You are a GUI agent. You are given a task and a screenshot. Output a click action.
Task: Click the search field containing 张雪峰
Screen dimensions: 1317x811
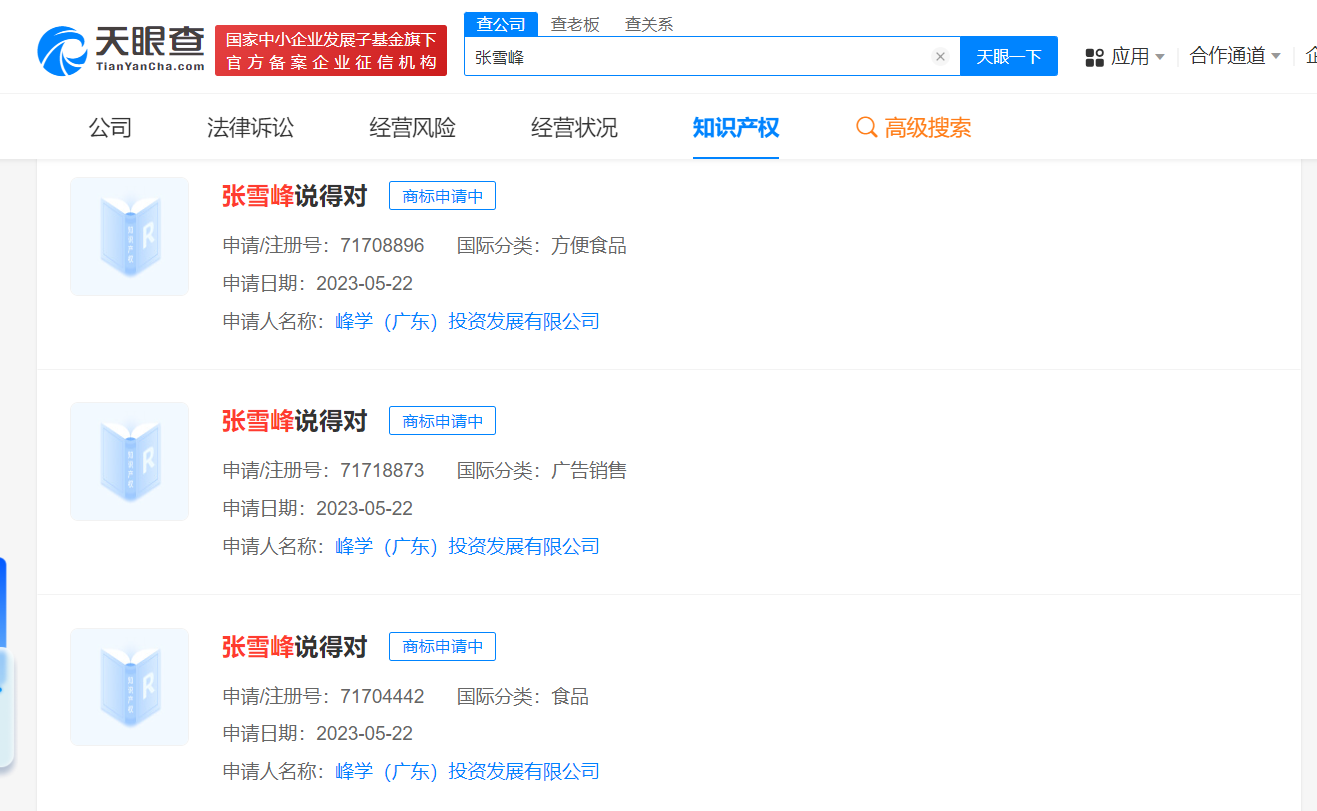(700, 57)
